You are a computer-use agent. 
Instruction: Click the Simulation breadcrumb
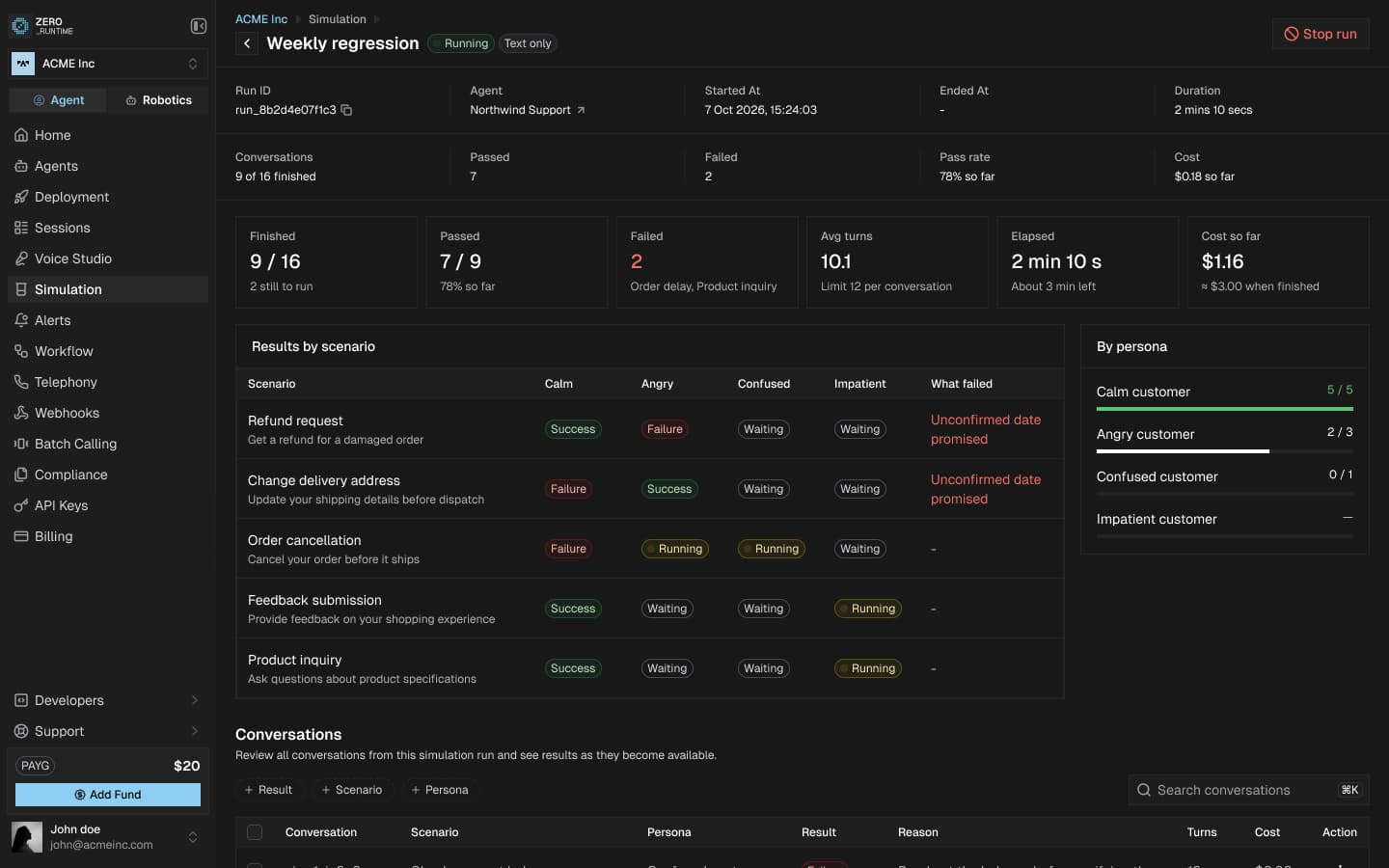(338, 19)
